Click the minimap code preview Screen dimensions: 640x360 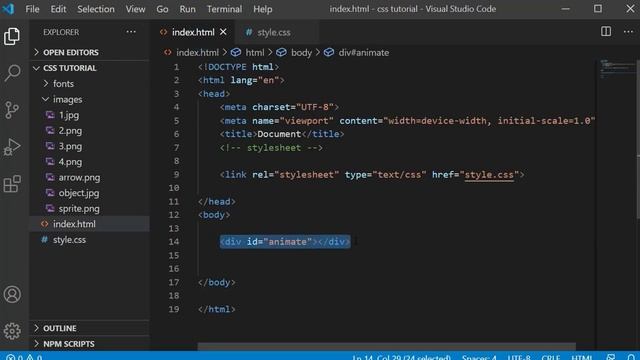pos(617,69)
